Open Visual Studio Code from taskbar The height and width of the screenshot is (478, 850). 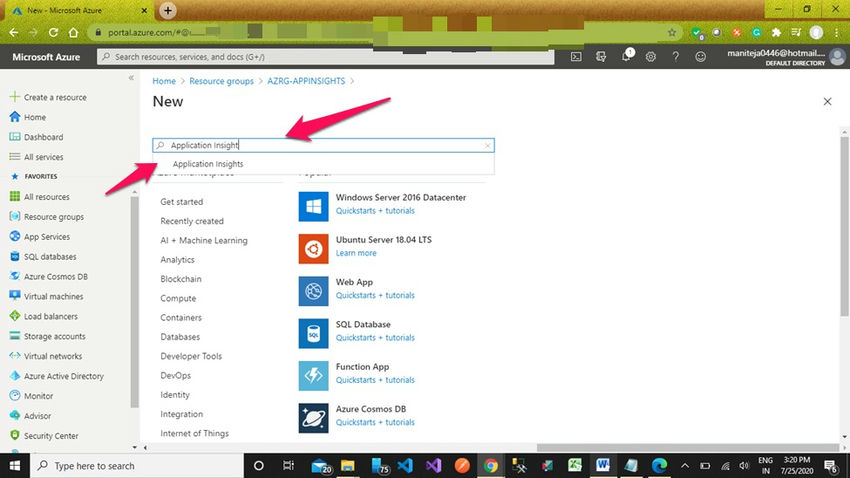point(405,466)
